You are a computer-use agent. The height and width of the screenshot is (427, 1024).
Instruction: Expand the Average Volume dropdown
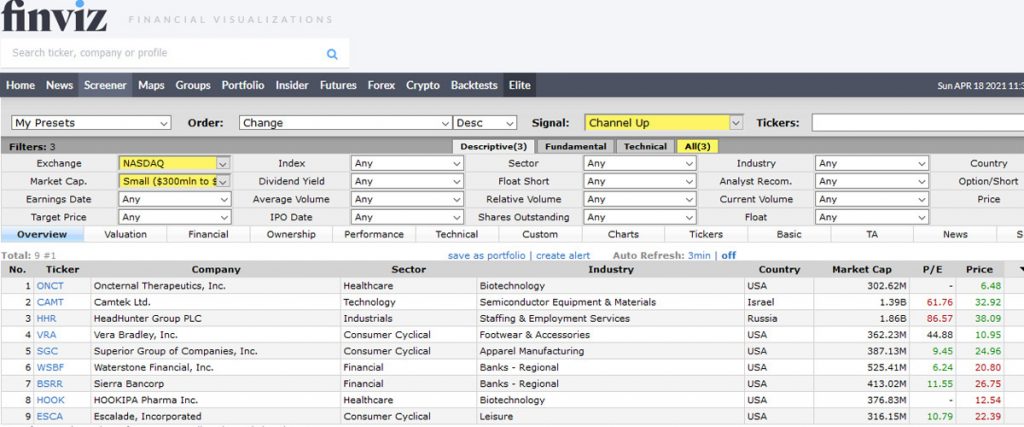pyautogui.click(x=407, y=199)
